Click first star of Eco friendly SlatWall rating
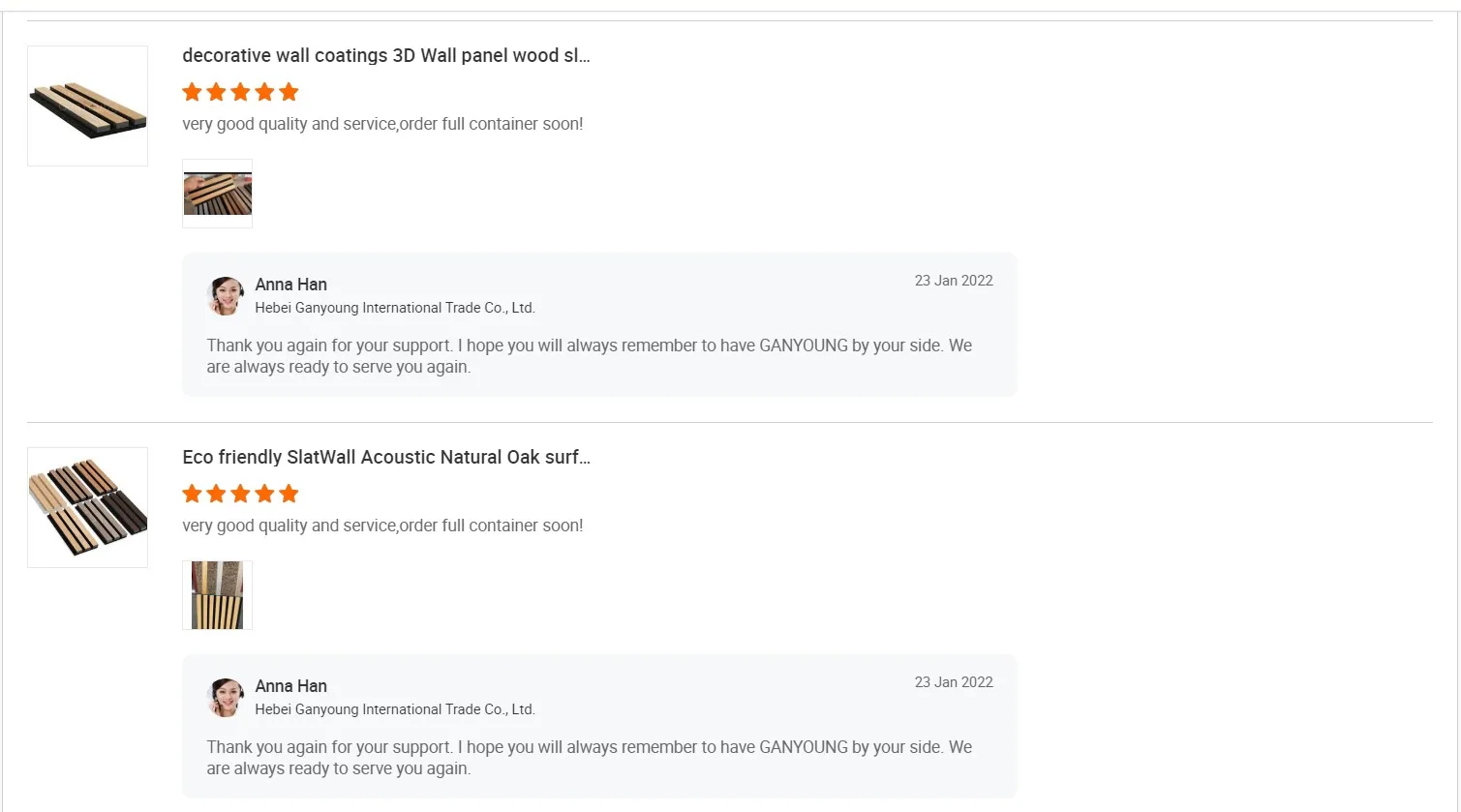 tap(192, 494)
